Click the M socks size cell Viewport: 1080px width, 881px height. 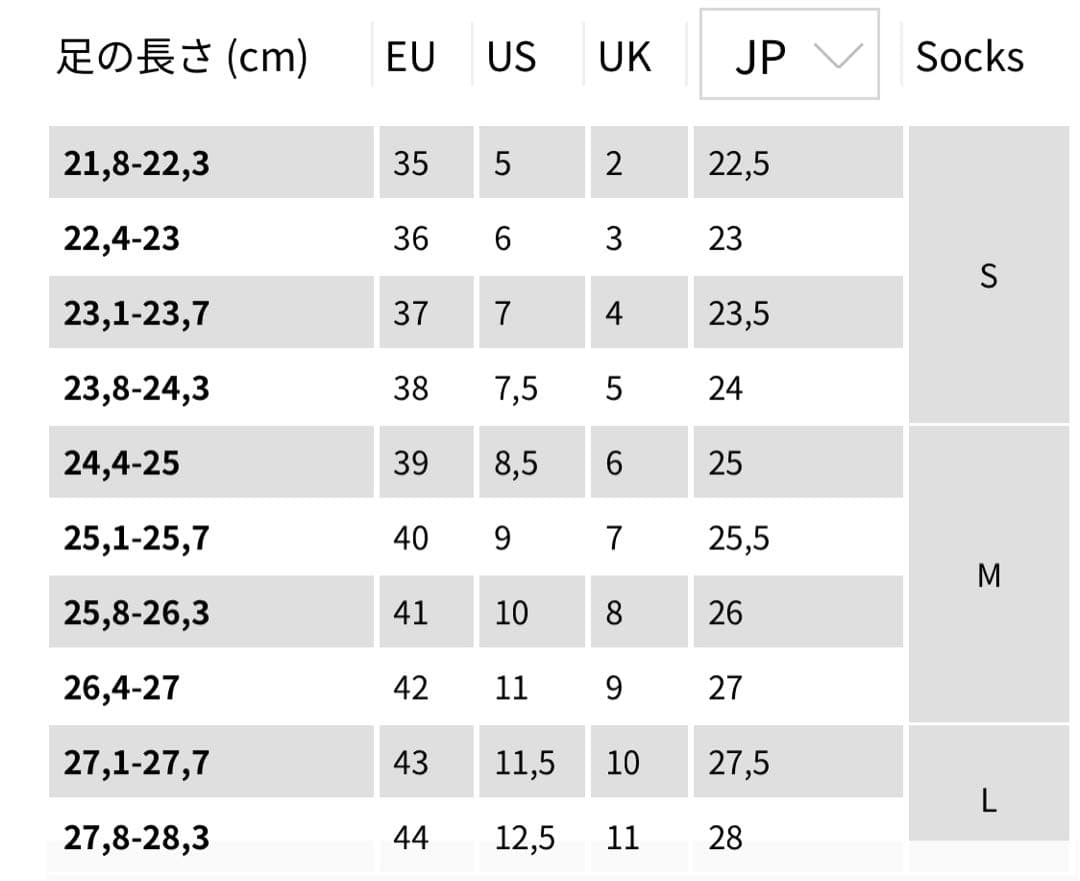[988, 575]
